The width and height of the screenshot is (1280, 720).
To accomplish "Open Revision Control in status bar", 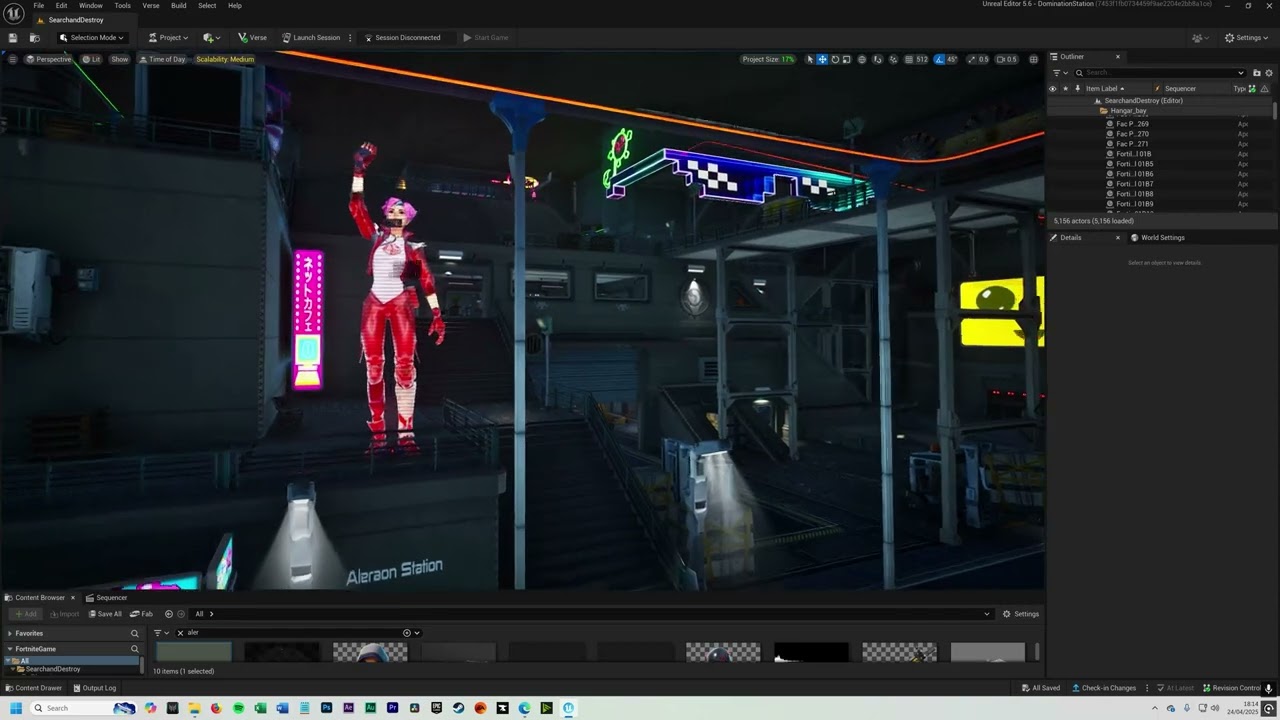I will click(1231, 688).
